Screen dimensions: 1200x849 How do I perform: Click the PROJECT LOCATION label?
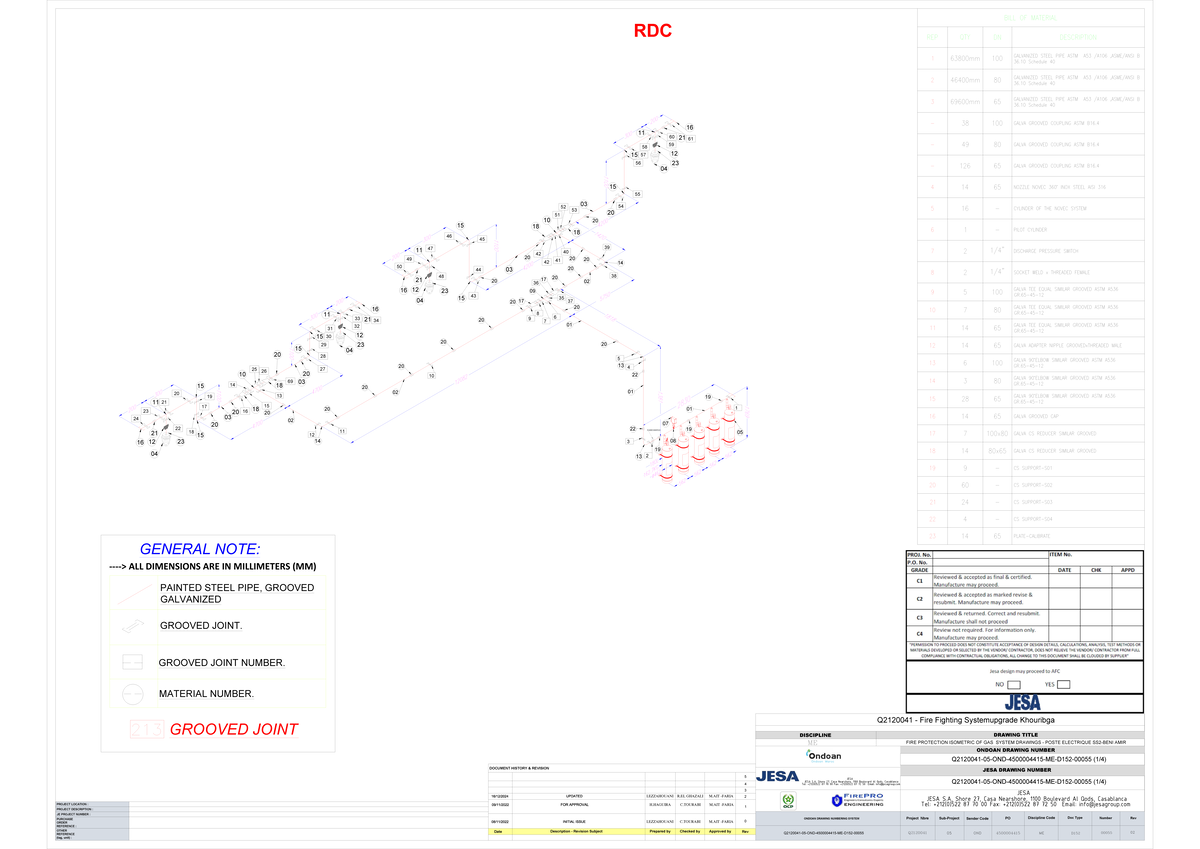coord(73,804)
